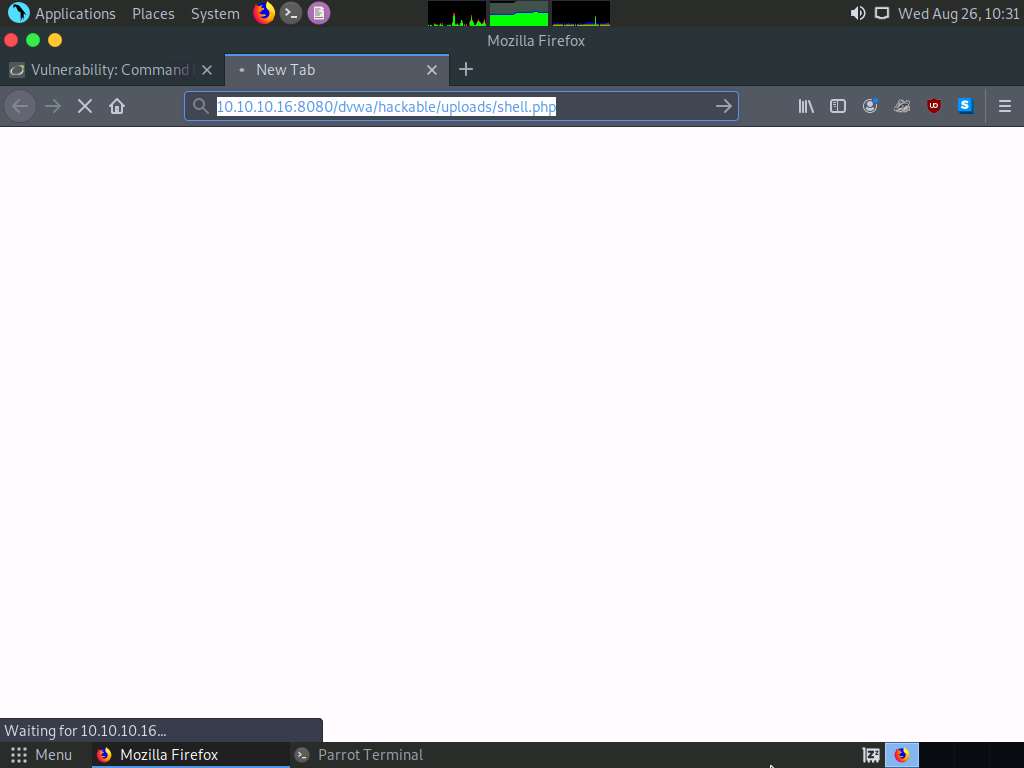The width and height of the screenshot is (1024, 768).
Task: Open the Firefox account profile icon
Action: pos(869,106)
